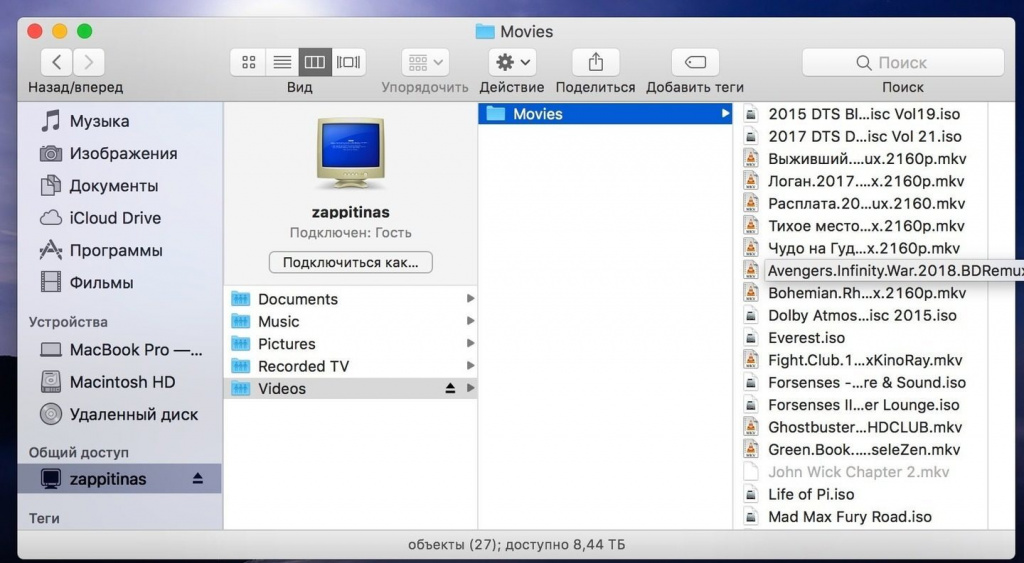
Task: Expand the Documents folder arrow
Action: pyautogui.click(x=470, y=298)
